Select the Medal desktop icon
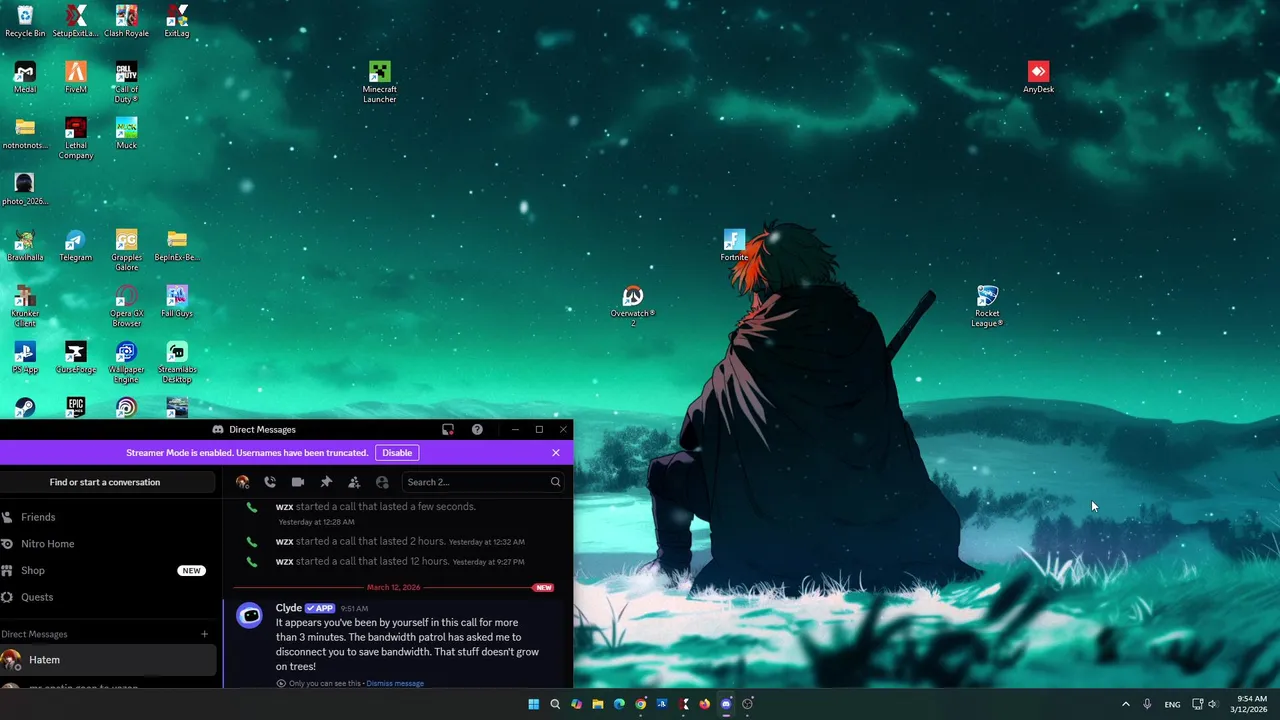Screen dimensions: 1280x720 coord(25,77)
